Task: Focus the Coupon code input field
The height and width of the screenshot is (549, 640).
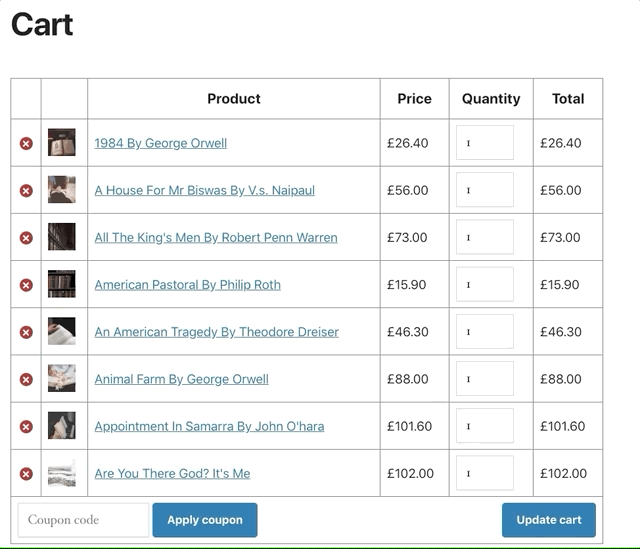Action: [x=83, y=520]
